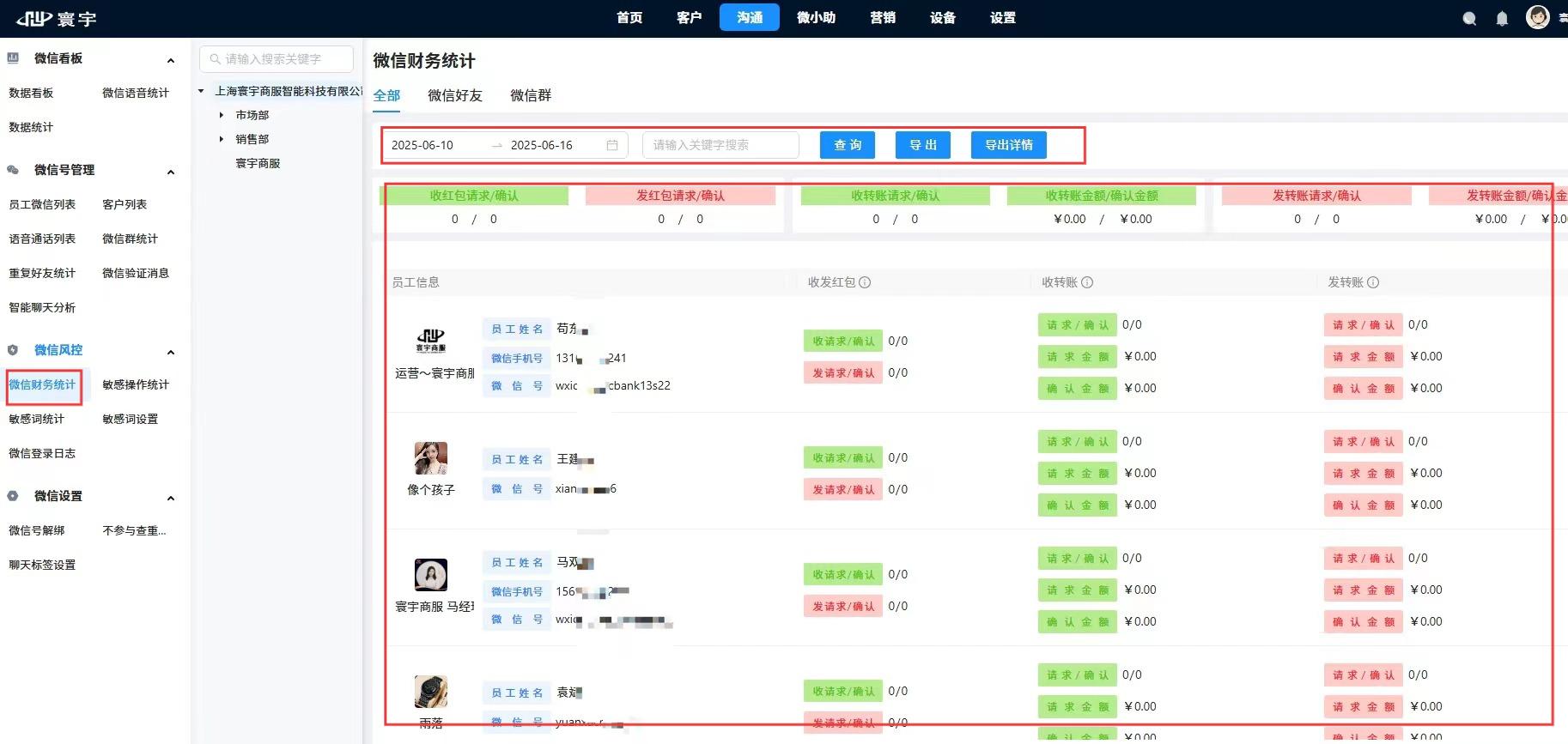1568x744 pixels.
Task: Click the 查询 button
Action: [848, 145]
